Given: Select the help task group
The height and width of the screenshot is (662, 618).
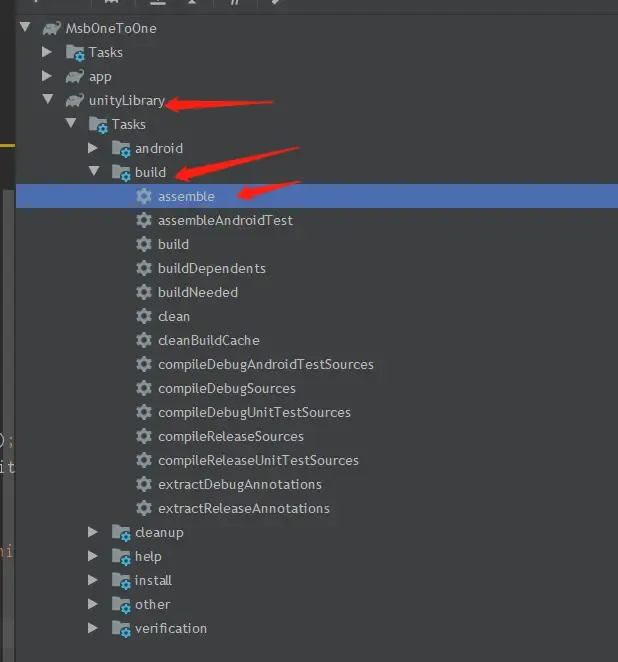Looking at the screenshot, I should 147,556.
